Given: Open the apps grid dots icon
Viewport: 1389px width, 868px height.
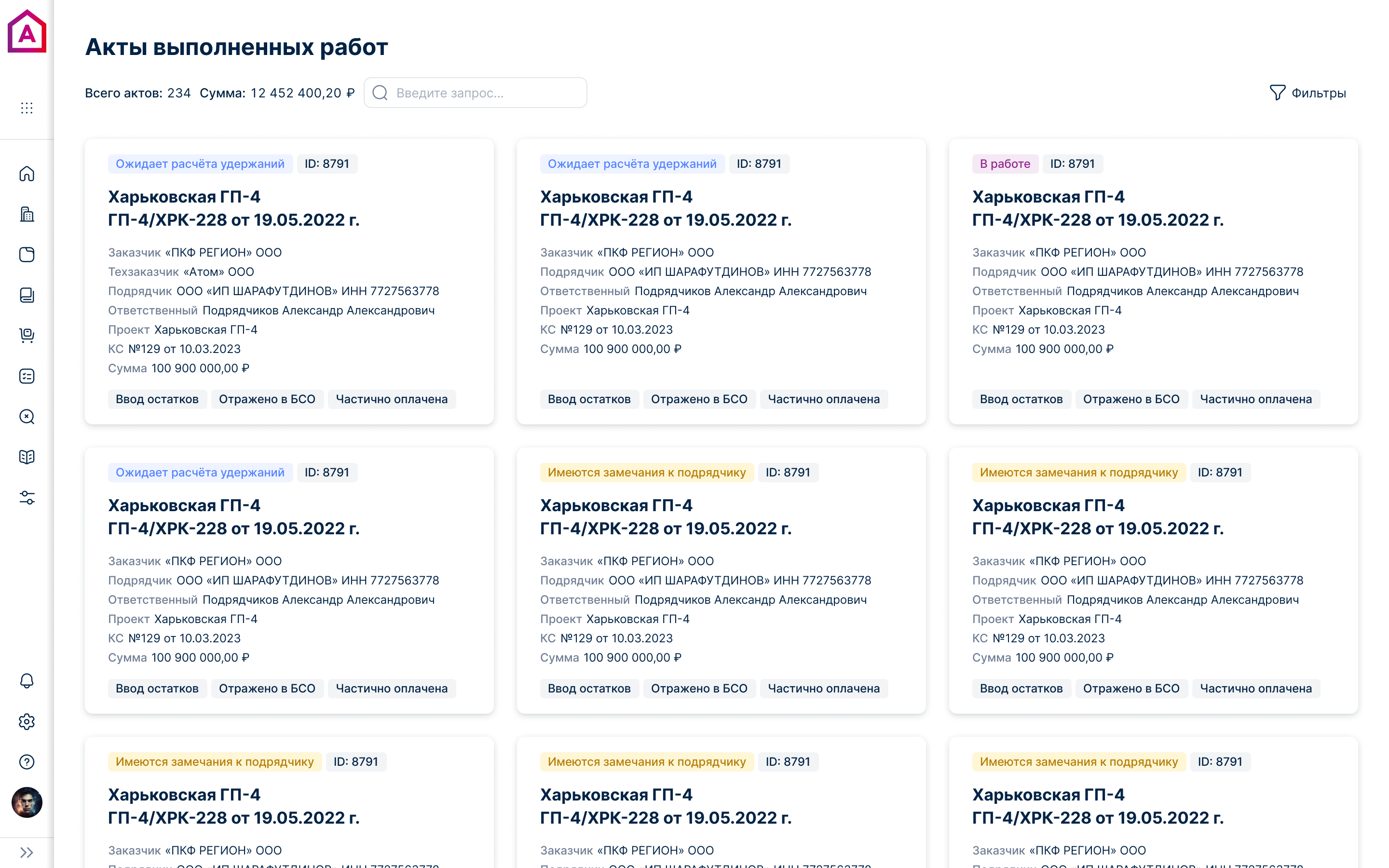Looking at the screenshot, I should 27,108.
